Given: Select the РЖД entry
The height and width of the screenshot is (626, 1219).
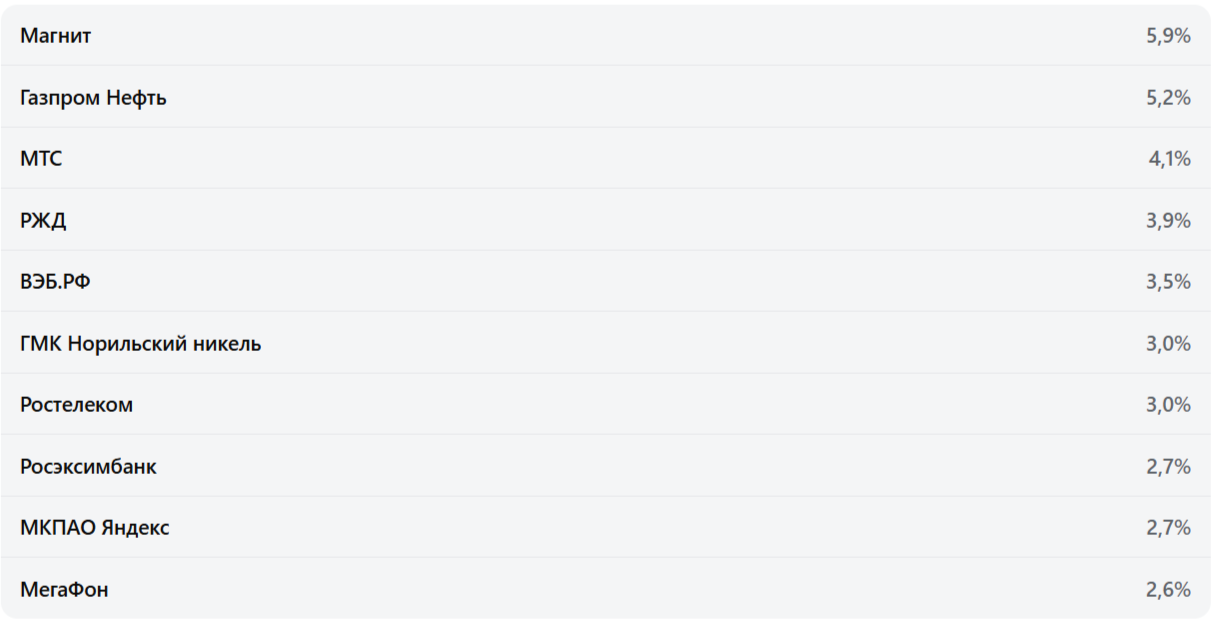Looking at the screenshot, I should coord(43,221).
